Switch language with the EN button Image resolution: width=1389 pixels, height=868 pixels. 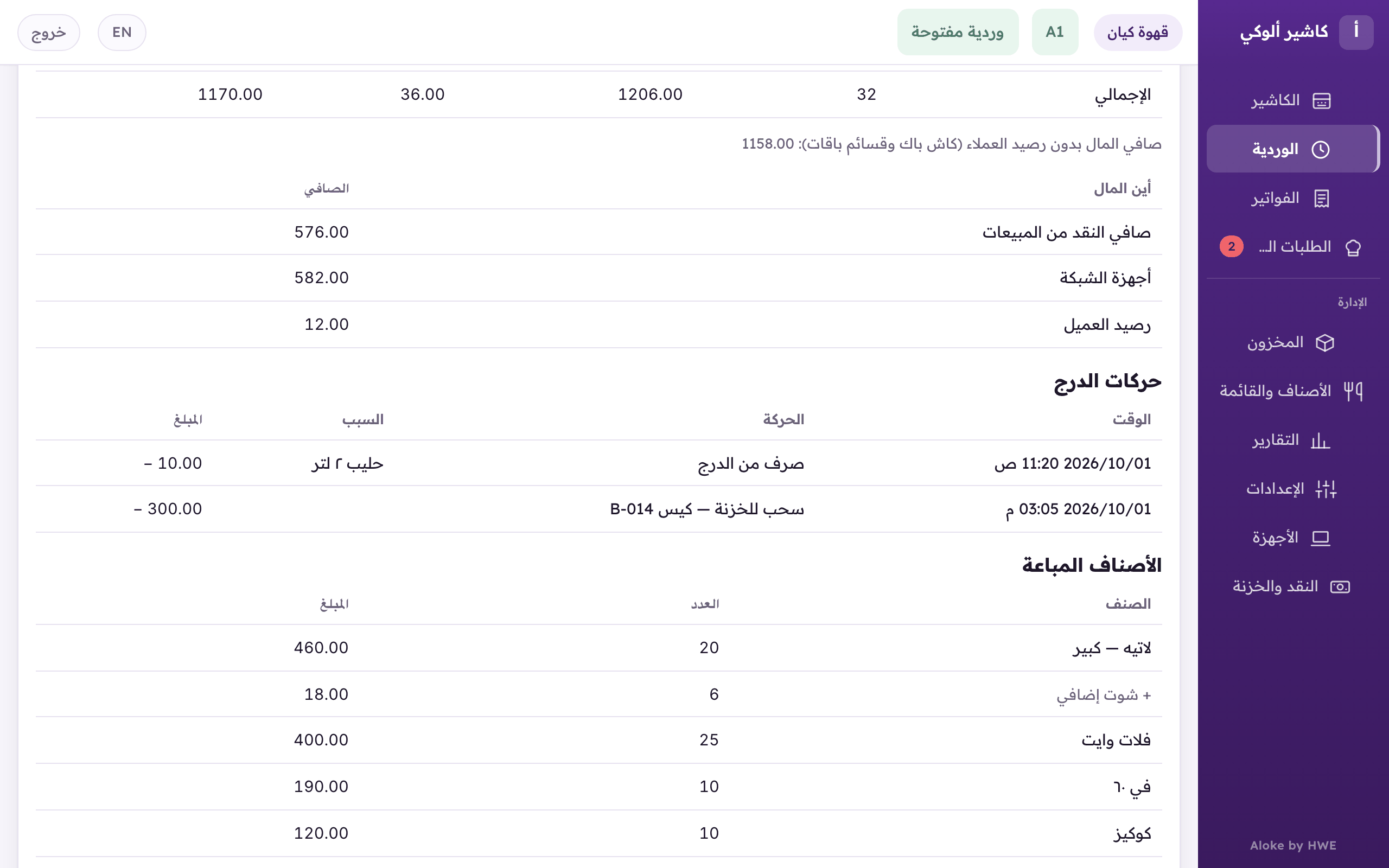pyautogui.click(x=122, y=32)
